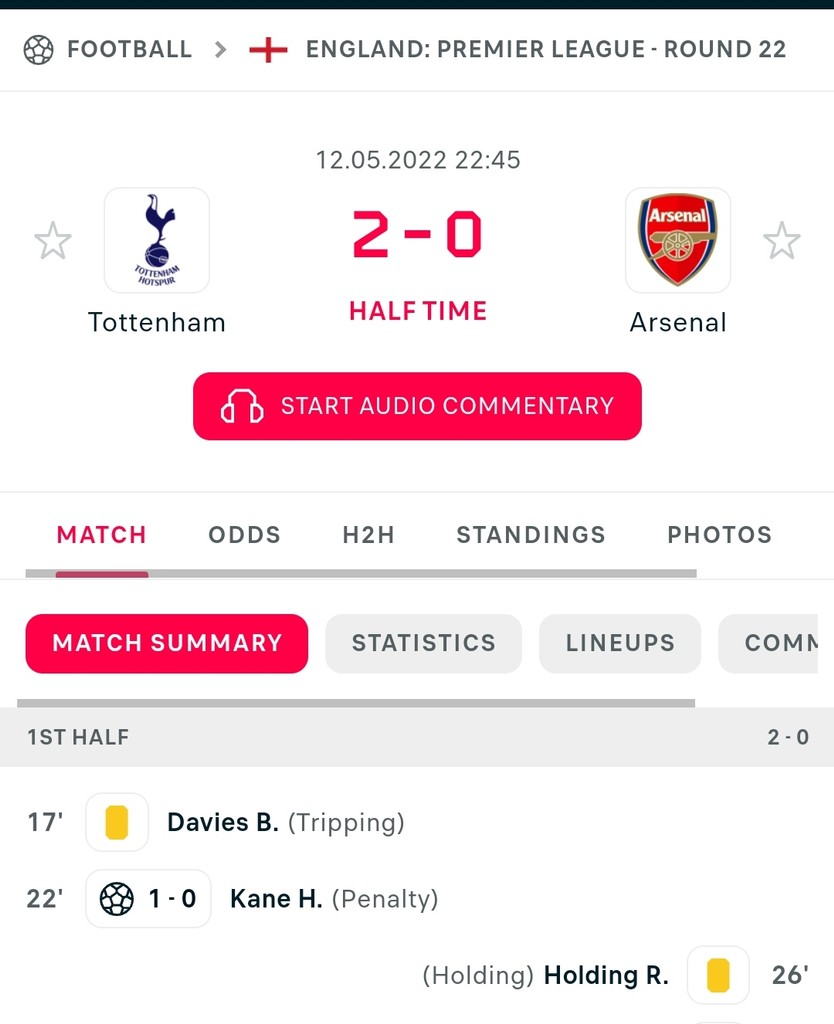Viewport: 834px width, 1024px height.
Task: Select player Kane H. in match summary
Action: click(x=276, y=899)
